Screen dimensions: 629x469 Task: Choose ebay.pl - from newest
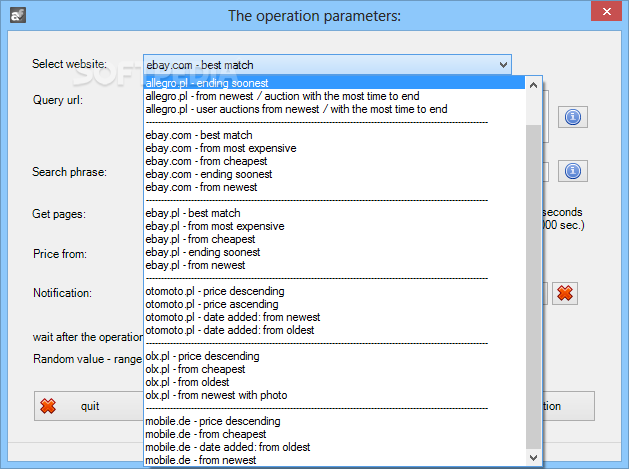334,265
